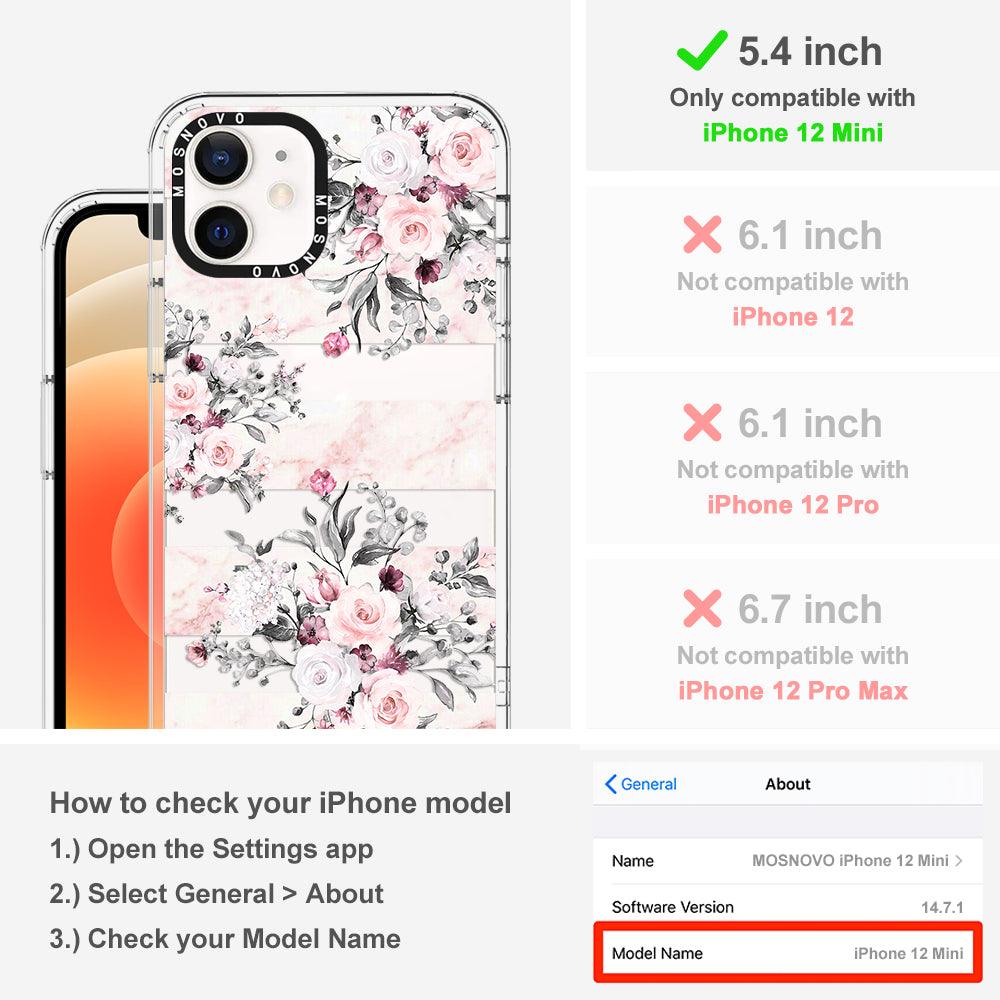The width and height of the screenshot is (1000, 1000).
Task: Open the Name row chevron for MOSNOVO iPhone
Action: point(959,860)
